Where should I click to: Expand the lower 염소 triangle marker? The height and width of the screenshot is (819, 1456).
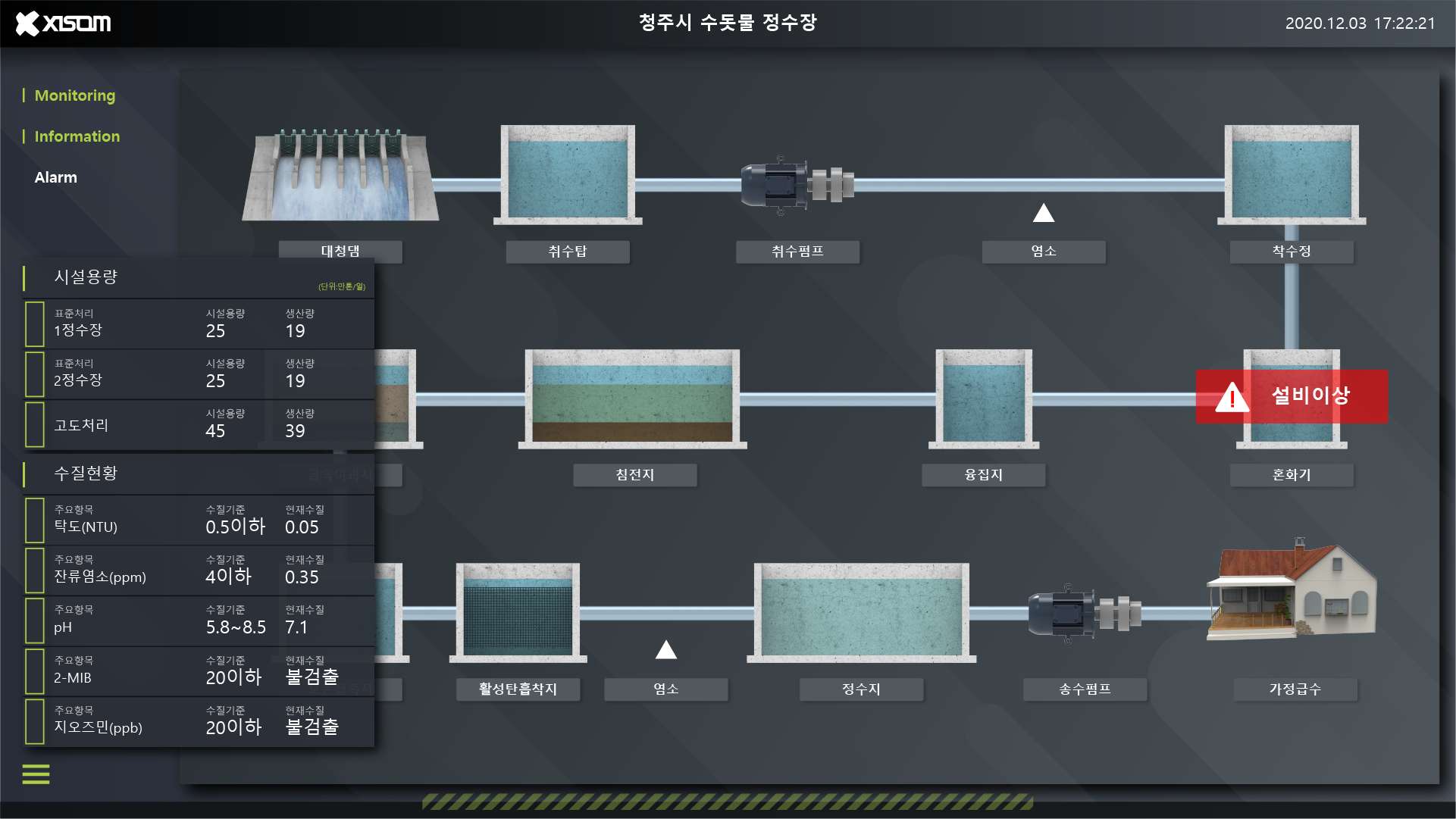pyautogui.click(x=666, y=649)
